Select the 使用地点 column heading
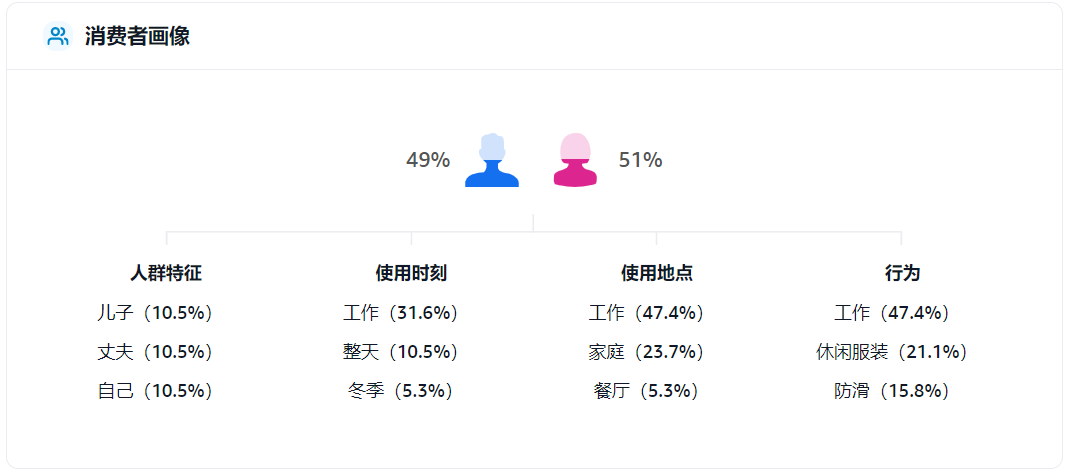 coord(656,273)
